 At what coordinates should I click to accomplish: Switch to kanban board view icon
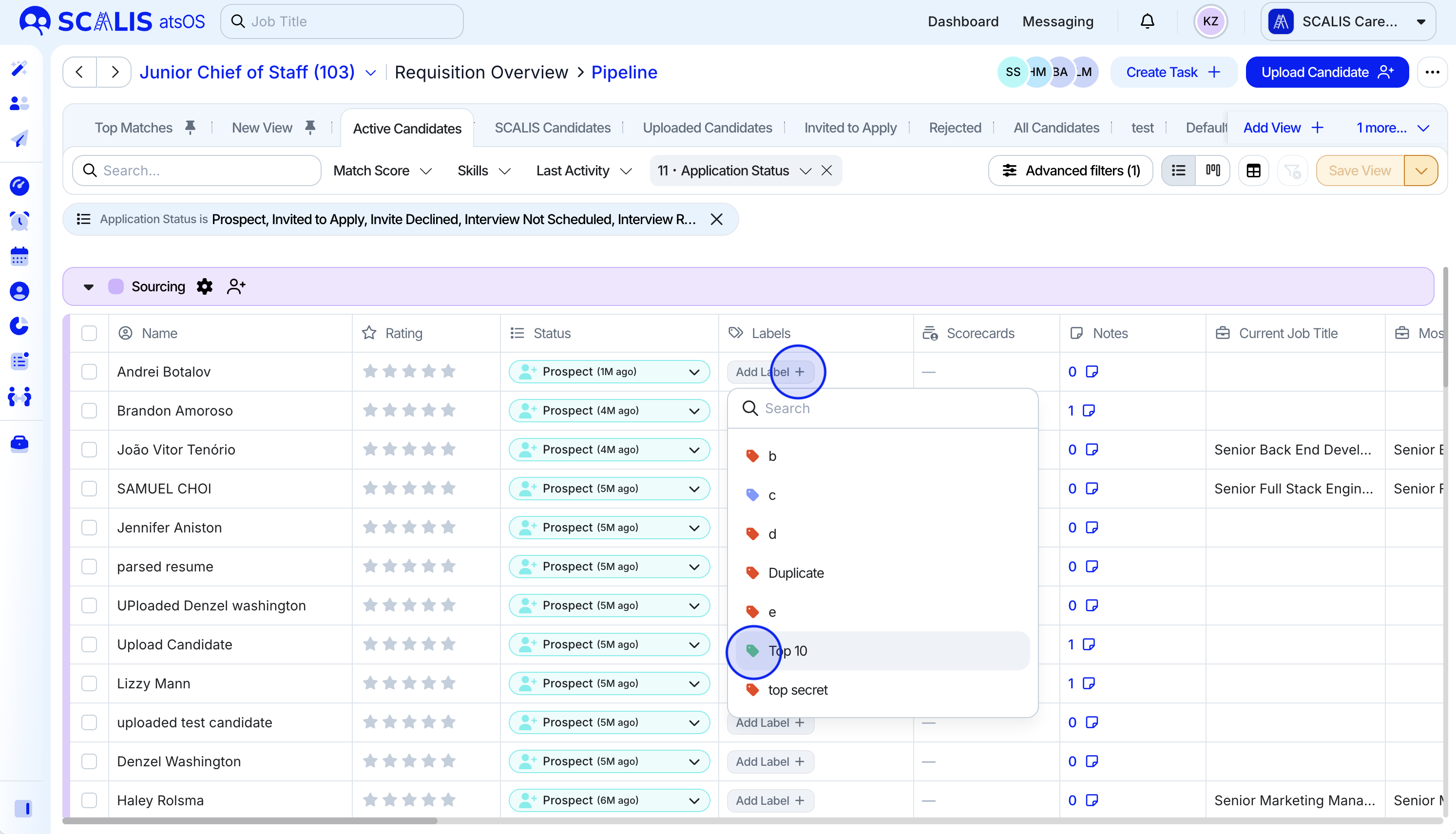coord(1212,170)
